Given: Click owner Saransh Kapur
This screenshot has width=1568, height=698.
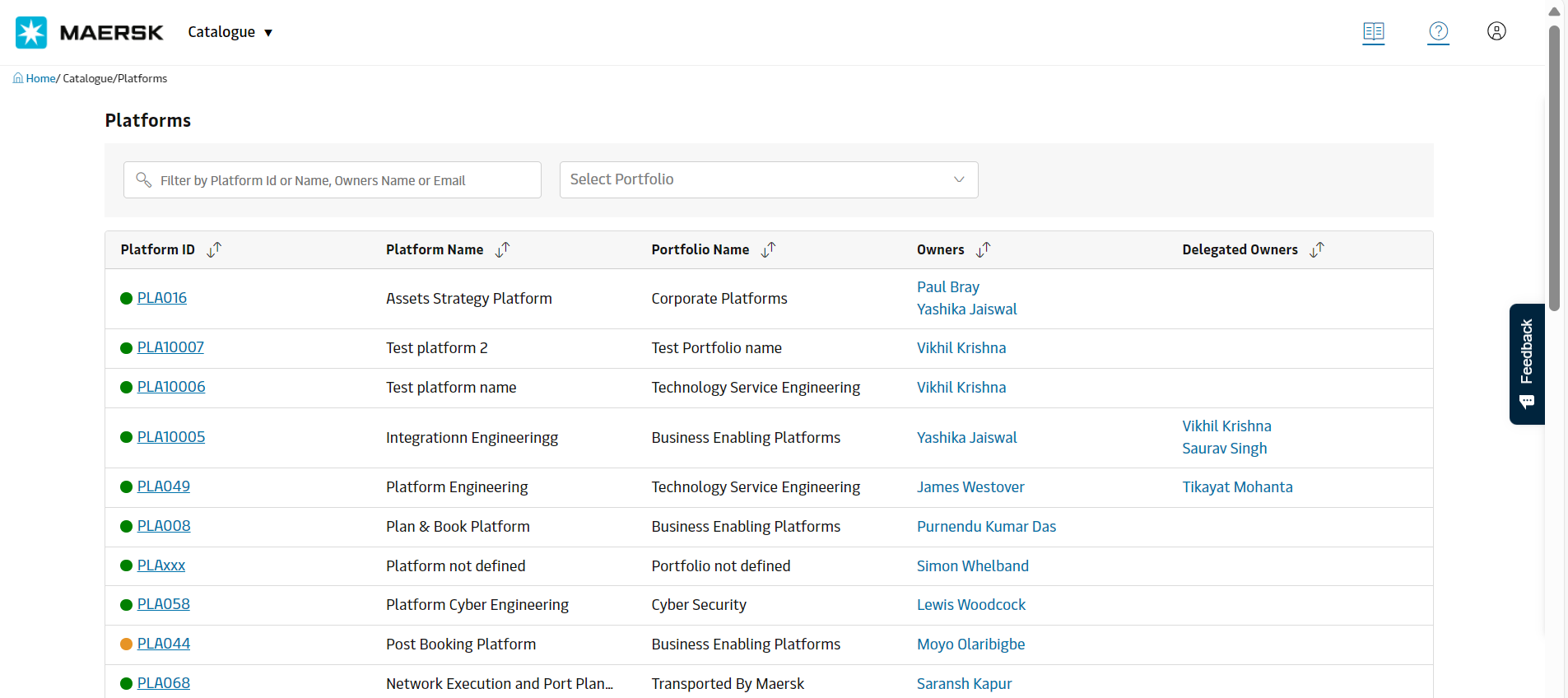Looking at the screenshot, I should click(x=965, y=684).
